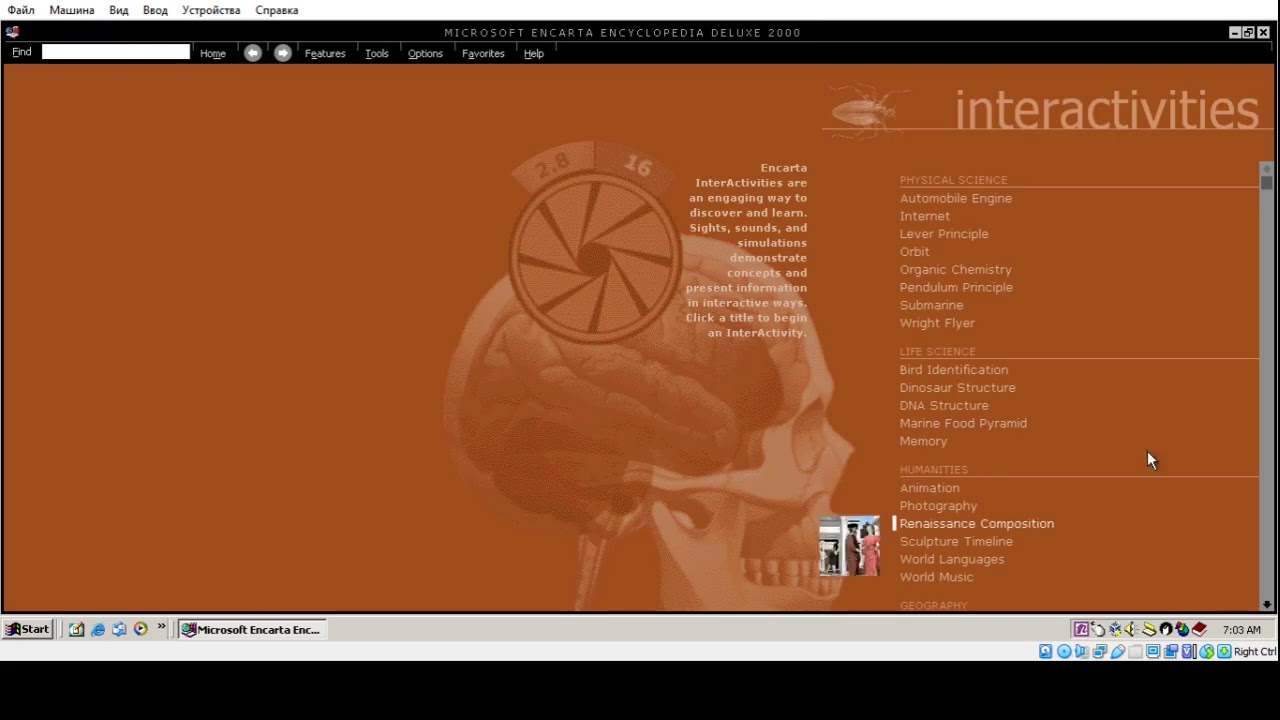Image resolution: width=1280 pixels, height=720 pixels.
Task: Open the Ввод menu in VirtualBox
Action: tap(155, 10)
